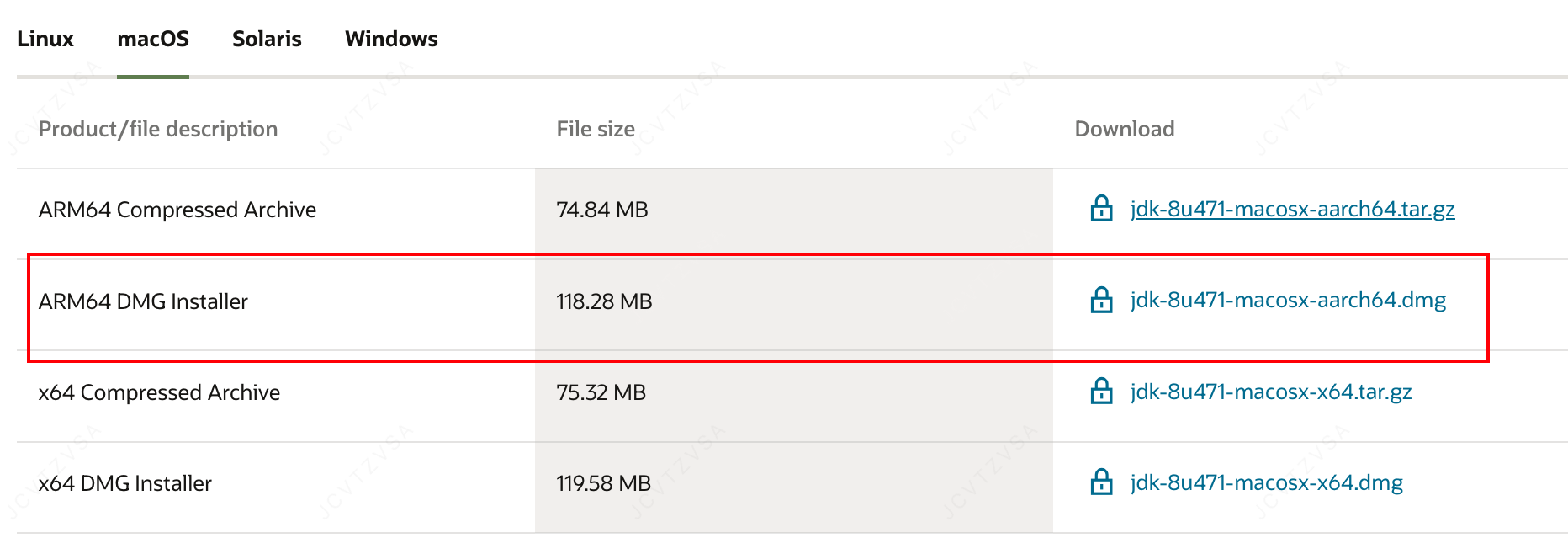Click lock icon beside jdk-8u471-macosx-aarch64.dmg
1568x554 pixels.
click(x=1101, y=301)
